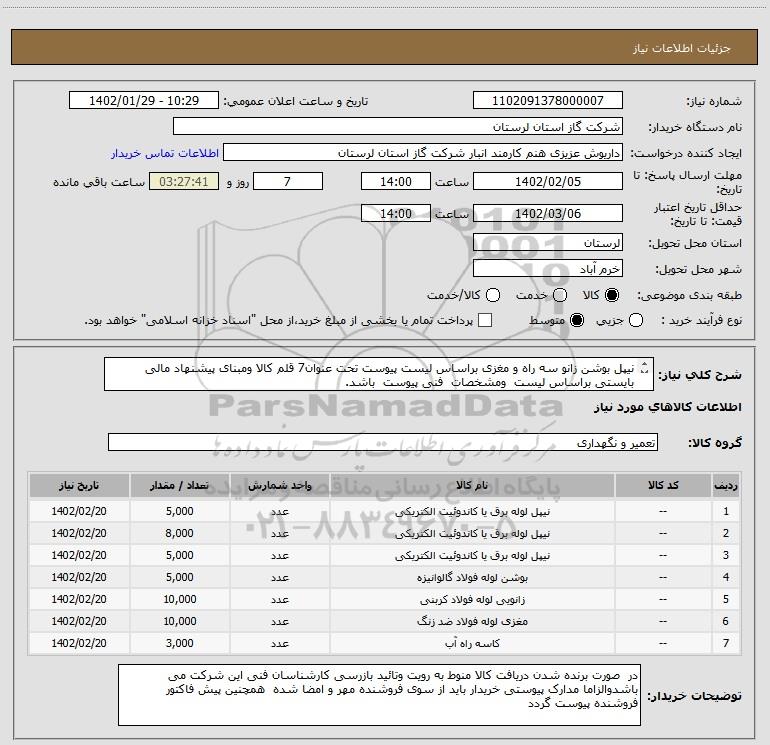The width and height of the screenshot is (770, 745).
Task: Click the response deadline time 14:00 field
Action: coord(396,181)
